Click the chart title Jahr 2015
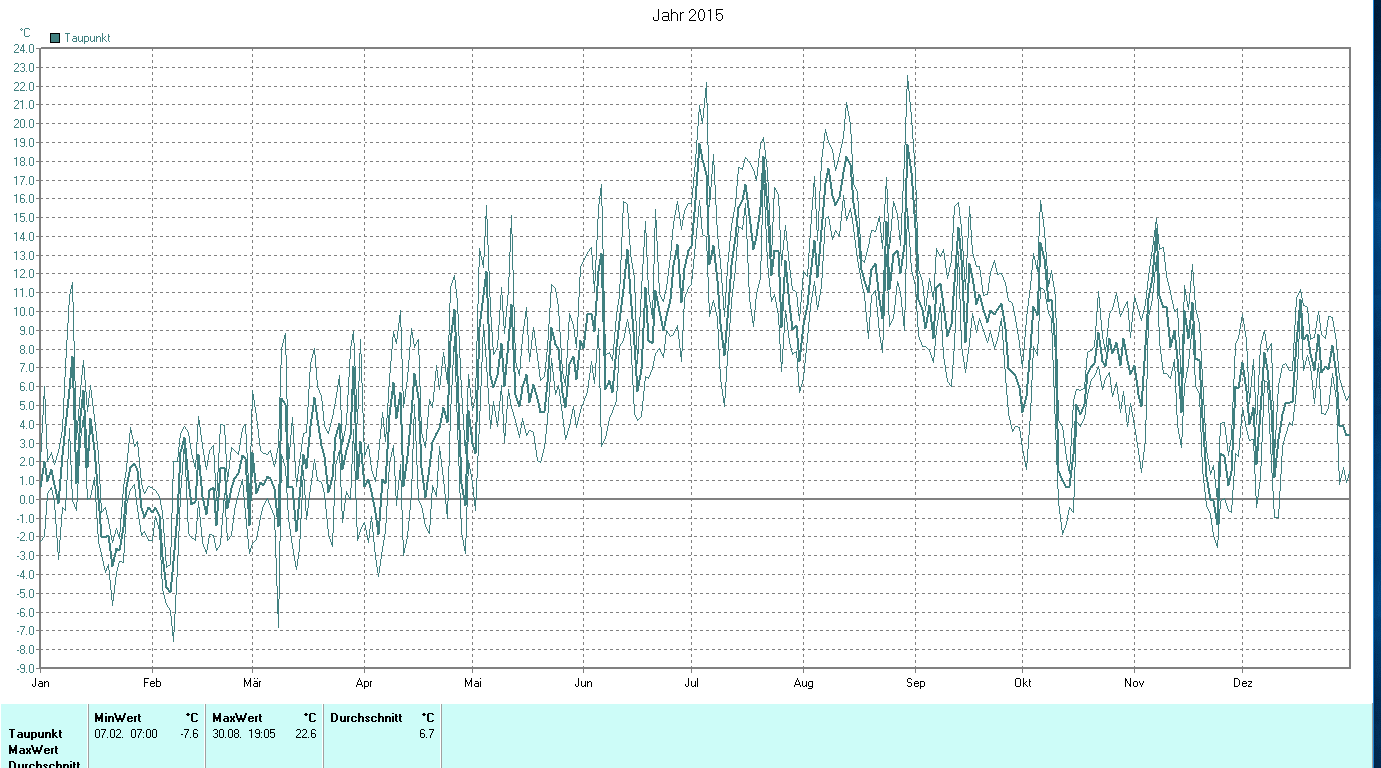 pos(688,15)
